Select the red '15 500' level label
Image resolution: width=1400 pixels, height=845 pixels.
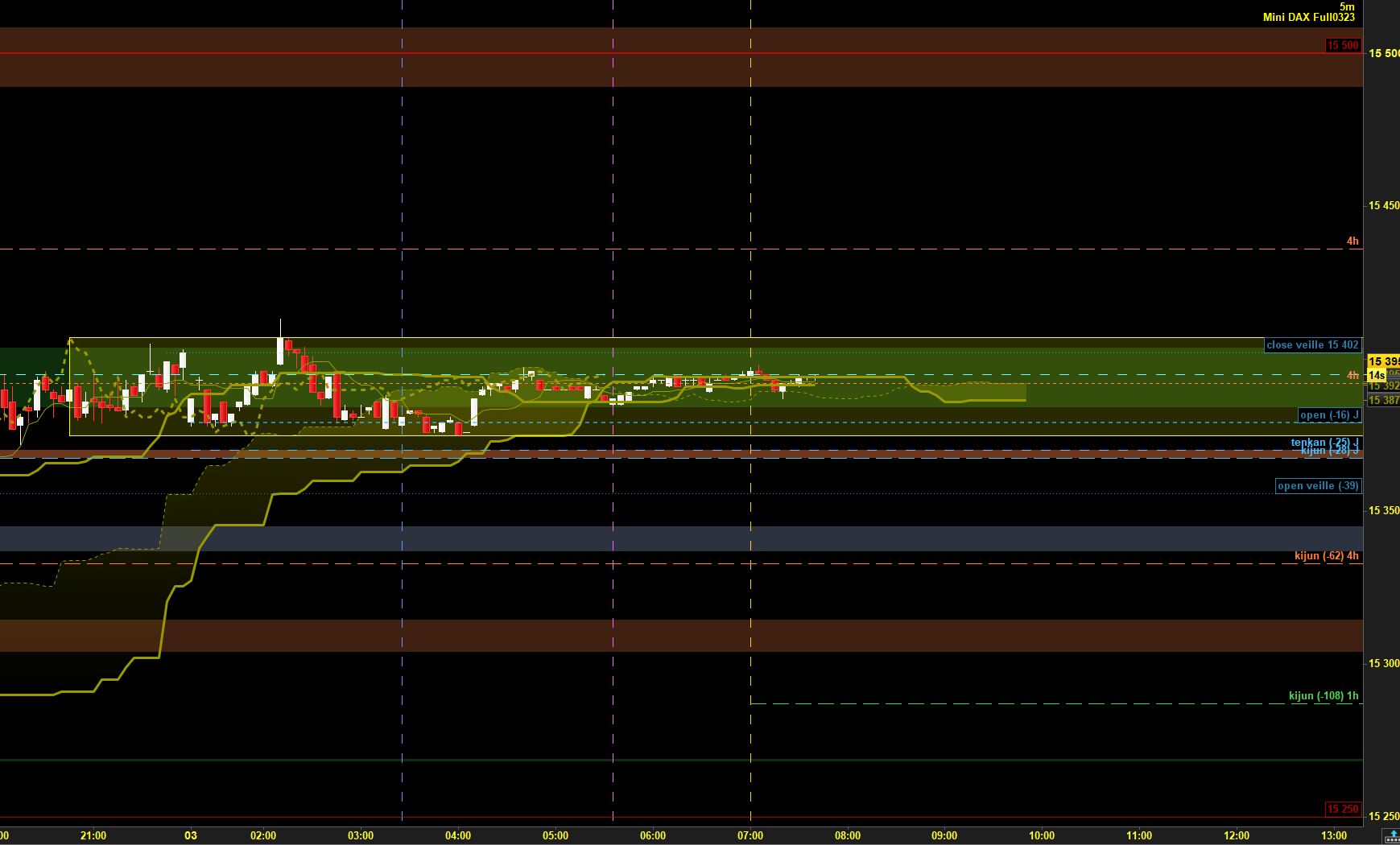click(x=1343, y=46)
